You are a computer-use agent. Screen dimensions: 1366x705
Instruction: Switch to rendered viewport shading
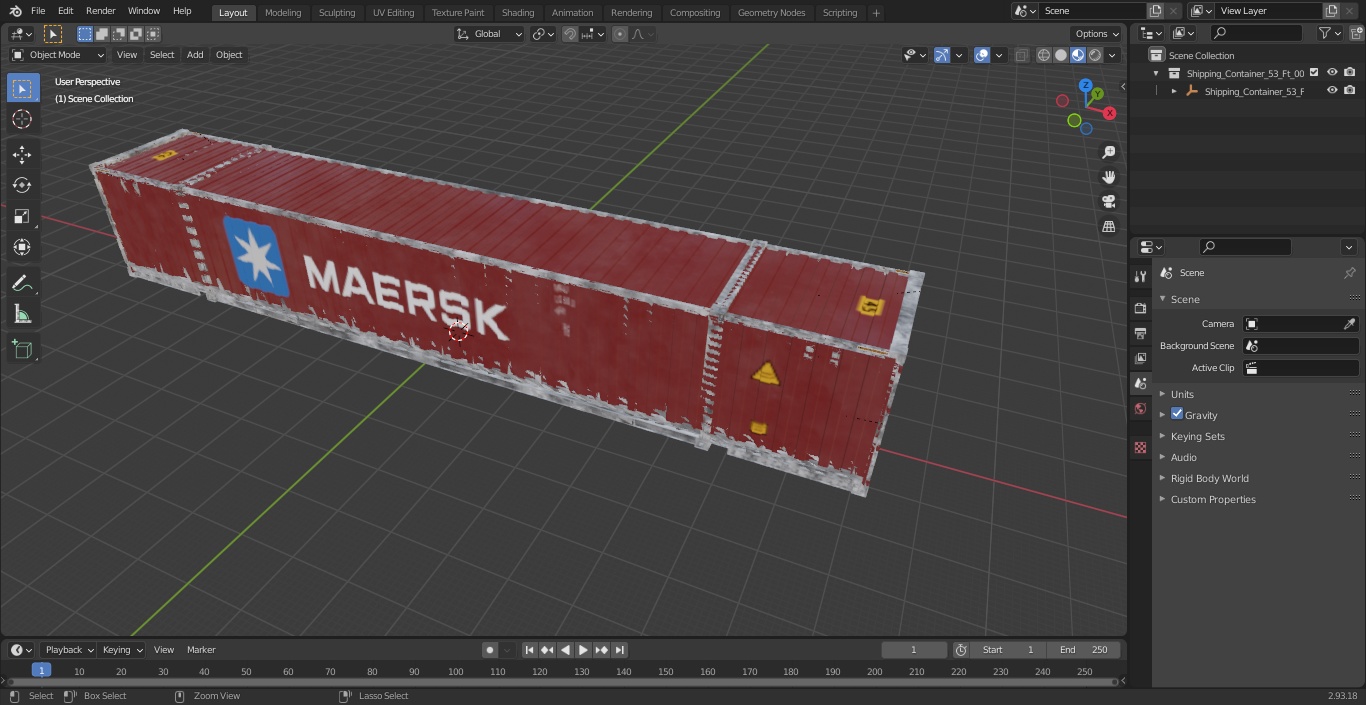[x=1095, y=55]
